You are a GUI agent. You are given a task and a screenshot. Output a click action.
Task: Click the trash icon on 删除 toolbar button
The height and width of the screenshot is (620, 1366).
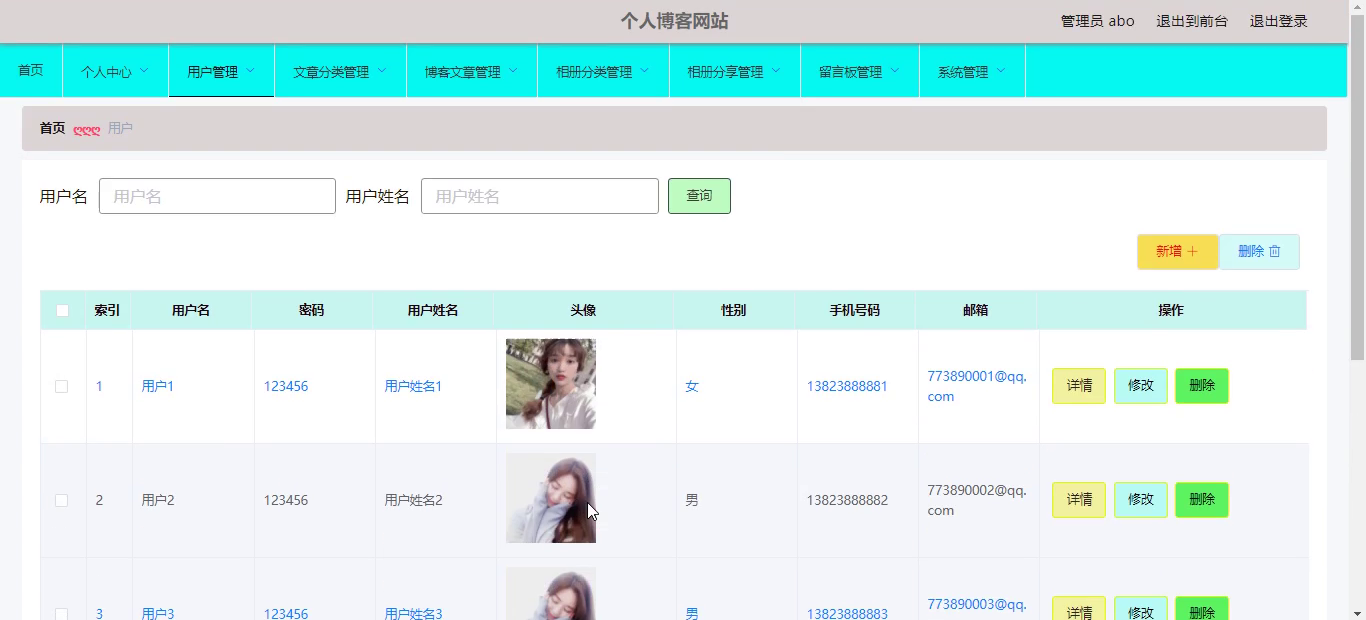click(x=1275, y=252)
